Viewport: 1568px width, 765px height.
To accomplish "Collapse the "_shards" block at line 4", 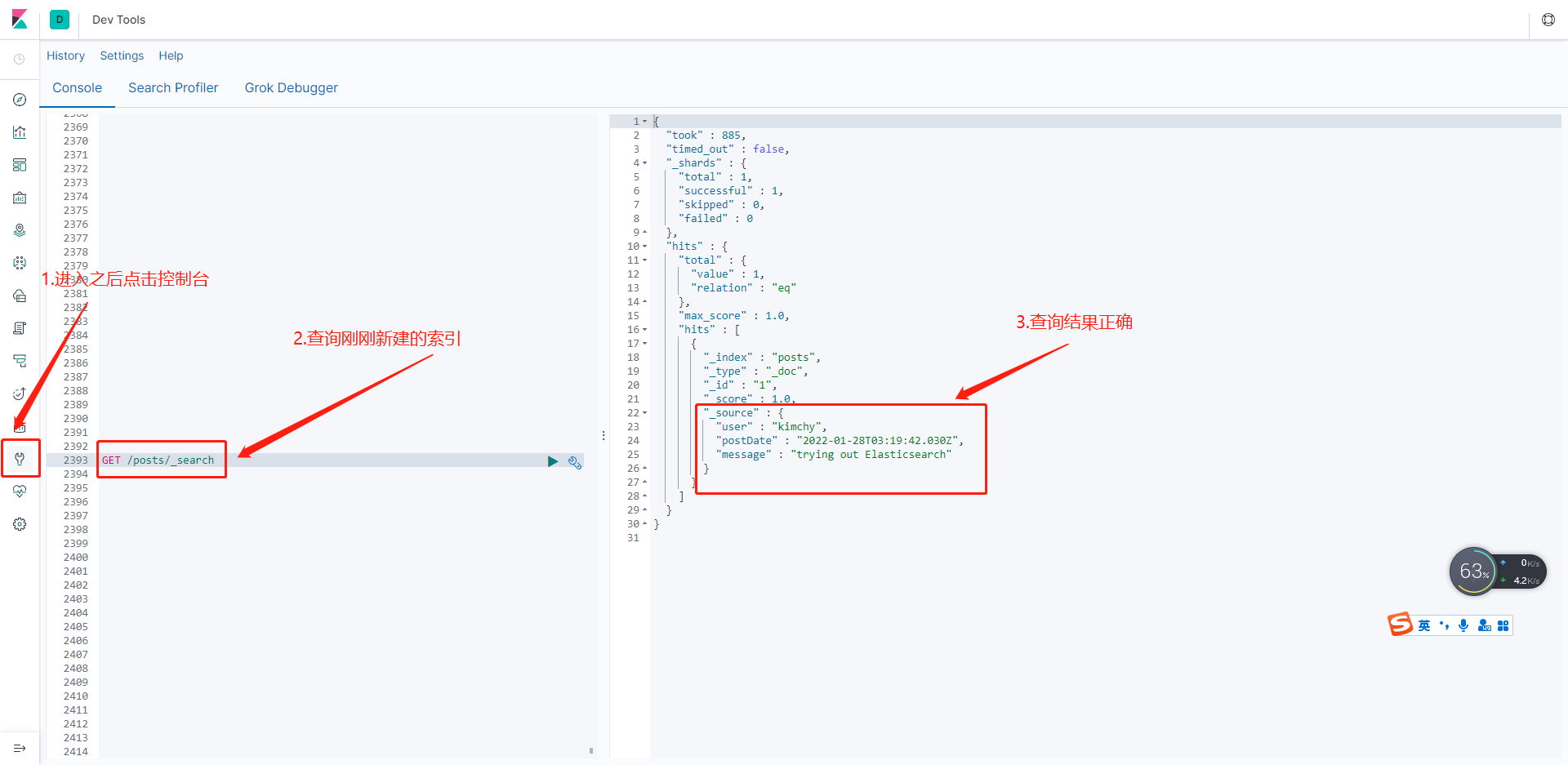I will click(644, 162).
